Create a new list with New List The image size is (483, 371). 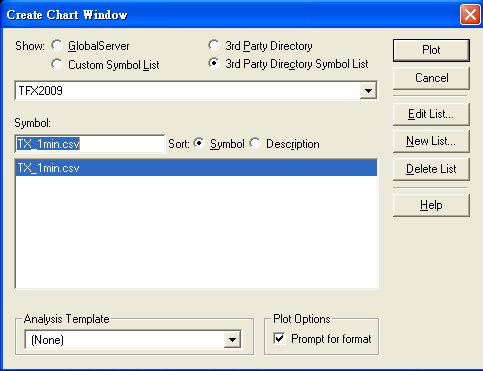(x=431, y=141)
